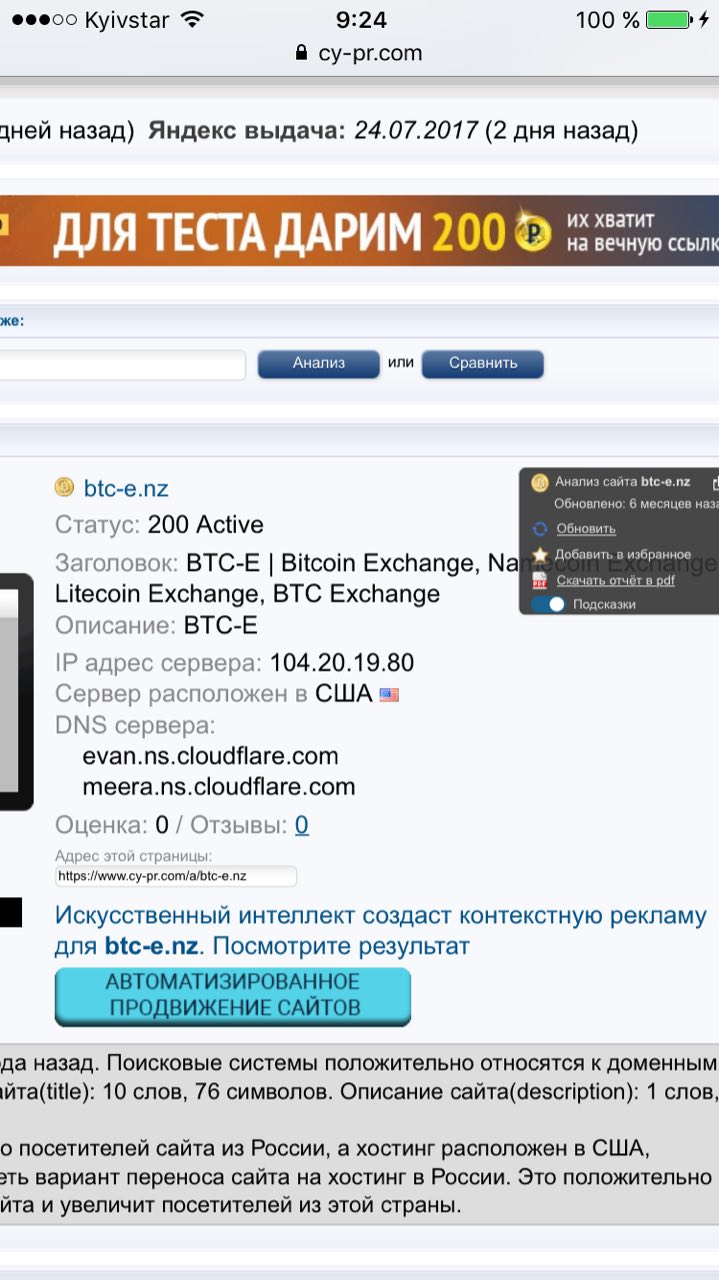Click Скачать отчёт в pdf
The height and width of the screenshot is (1280, 719).
616,580
